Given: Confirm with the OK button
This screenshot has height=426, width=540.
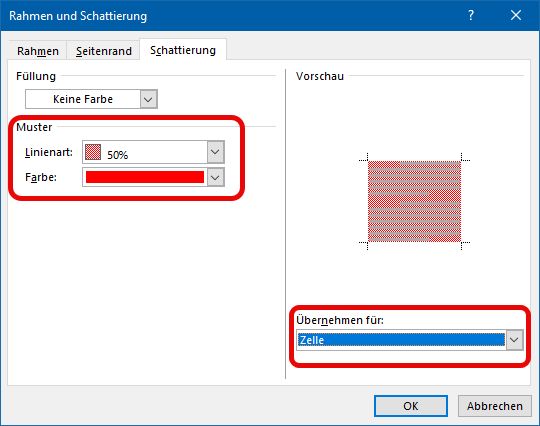Looking at the screenshot, I should click(x=411, y=406).
